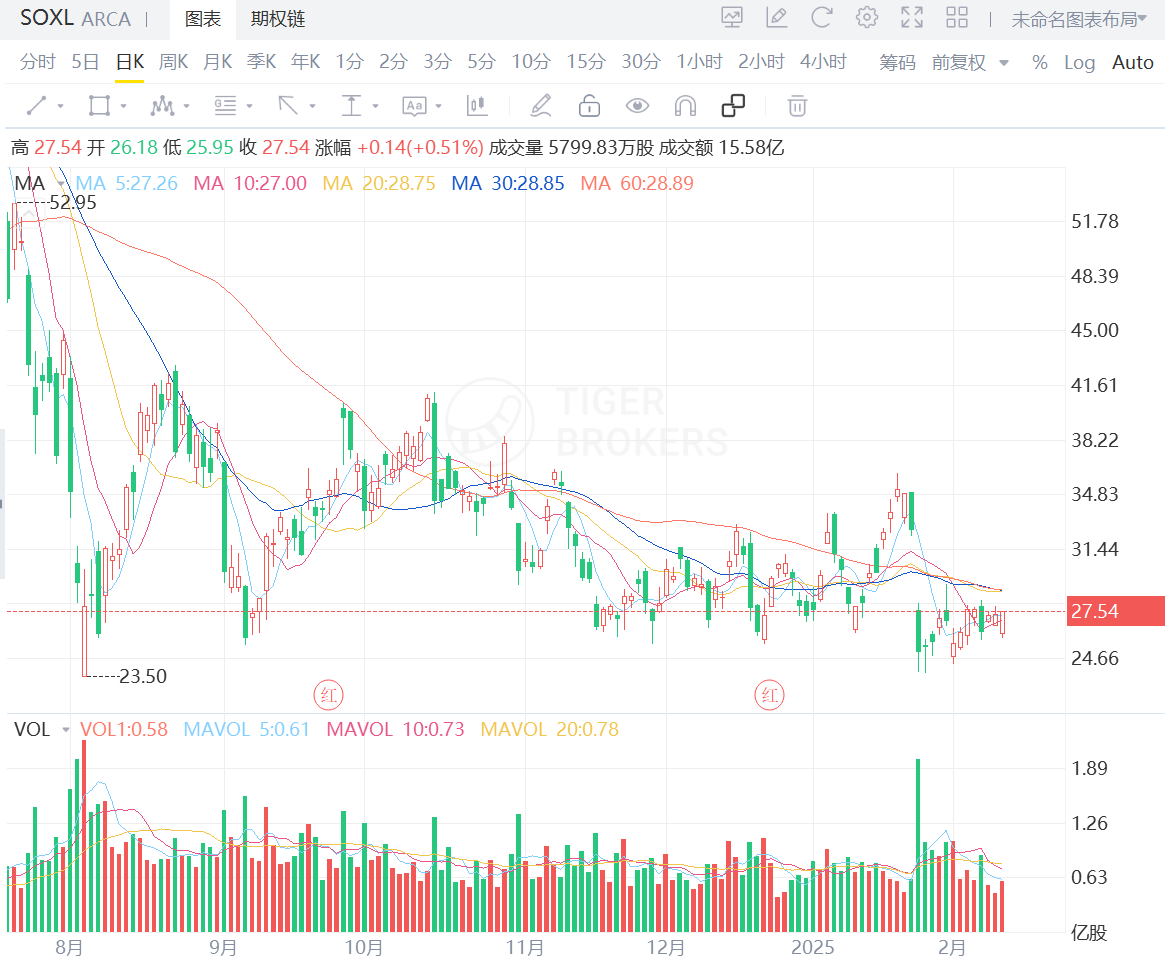Take a chart screenshot with the snapshot icon
This screenshot has height=962, width=1165.
[731, 17]
